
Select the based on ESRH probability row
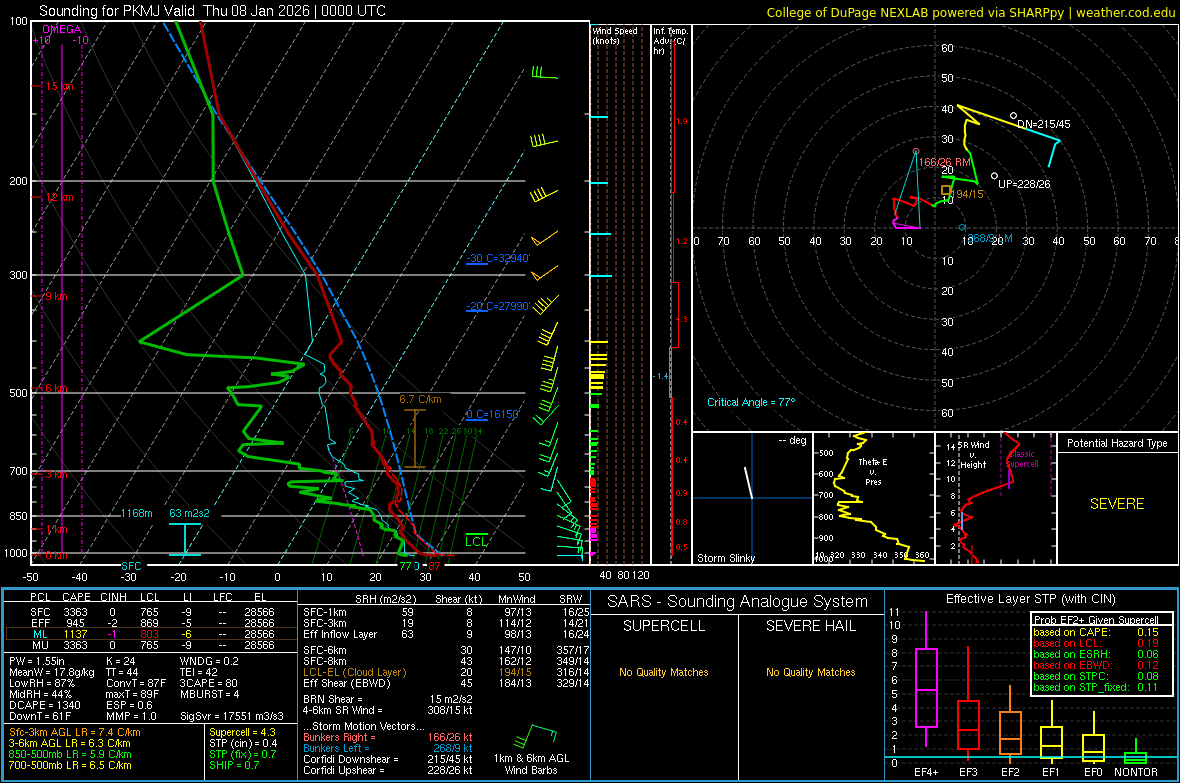1096,654
